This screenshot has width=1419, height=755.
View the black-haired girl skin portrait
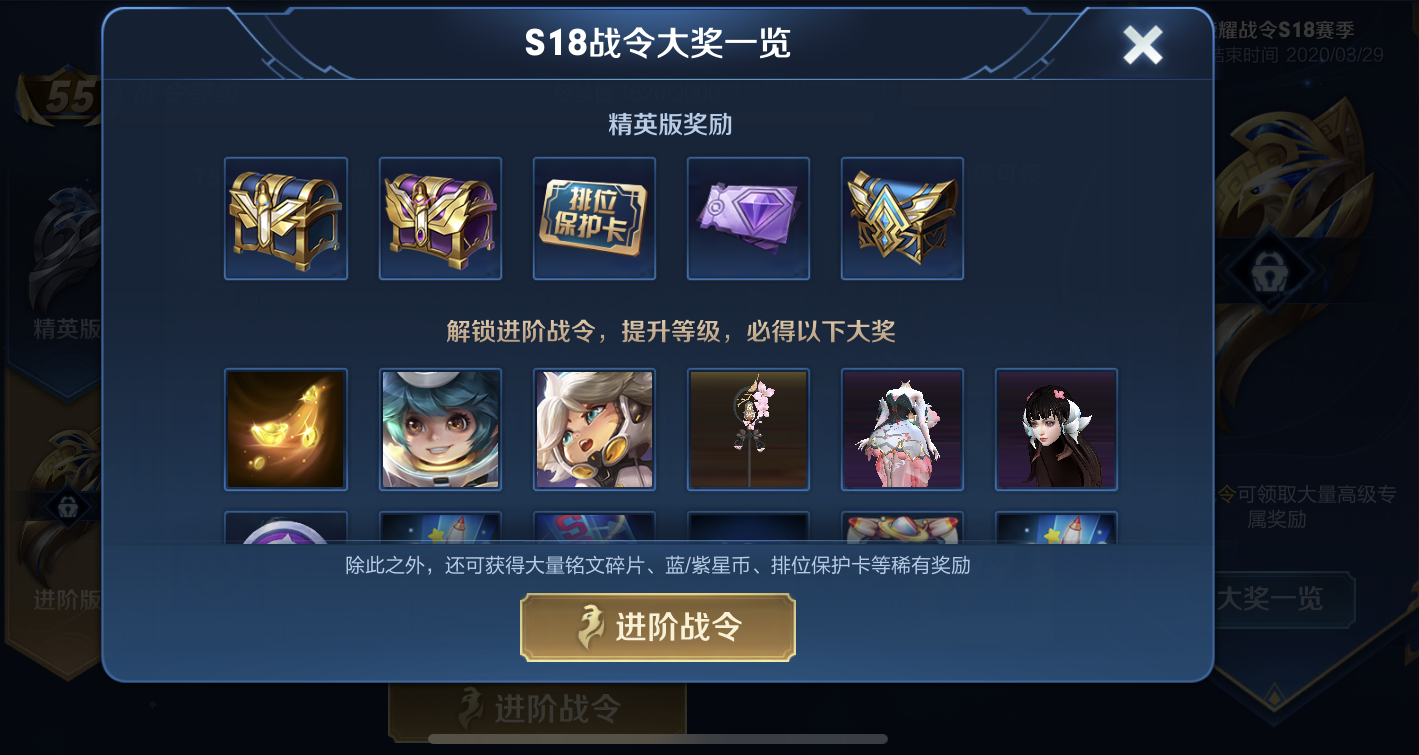(x=1056, y=429)
